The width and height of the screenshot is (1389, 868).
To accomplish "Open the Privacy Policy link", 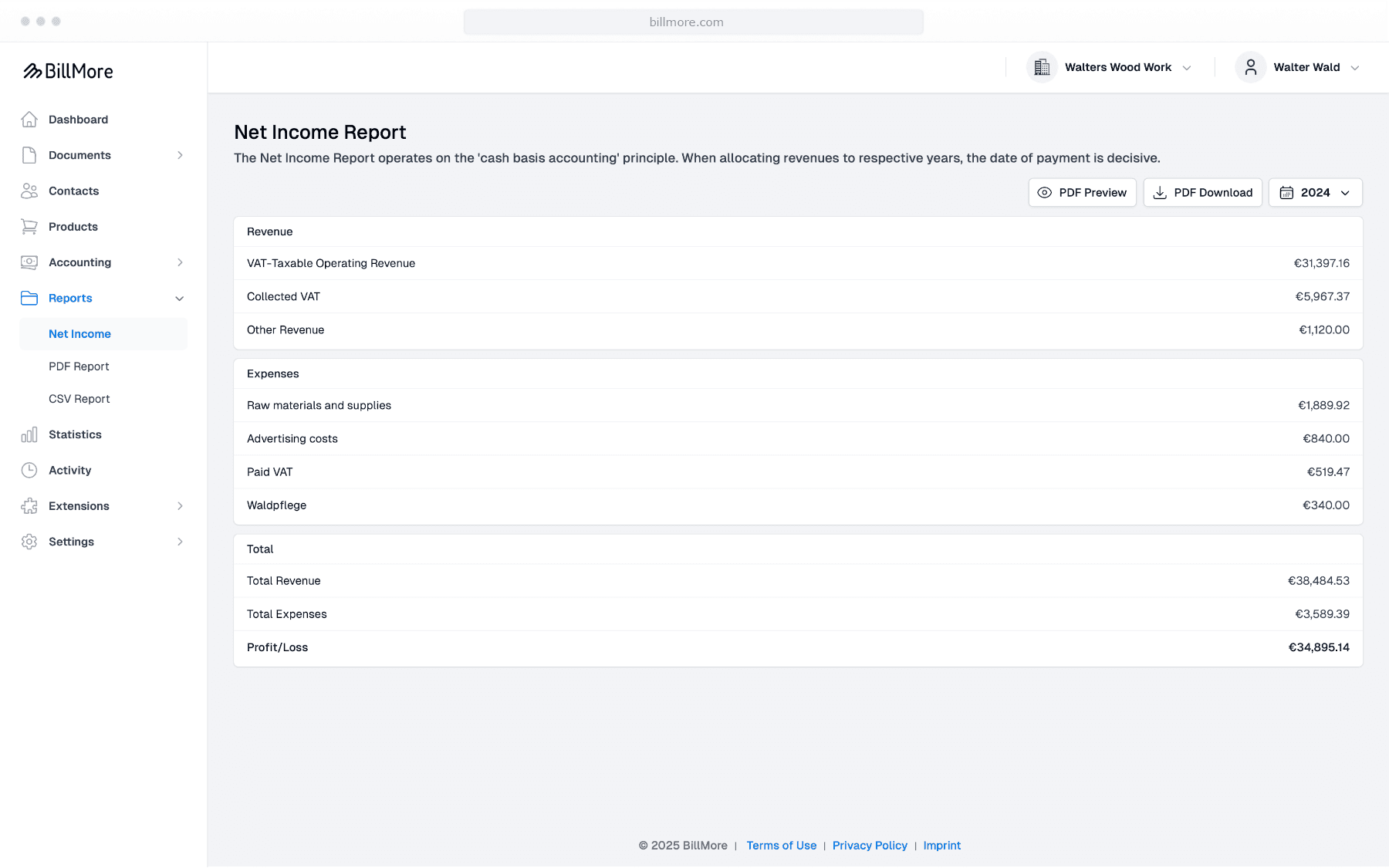I will [x=870, y=846].
